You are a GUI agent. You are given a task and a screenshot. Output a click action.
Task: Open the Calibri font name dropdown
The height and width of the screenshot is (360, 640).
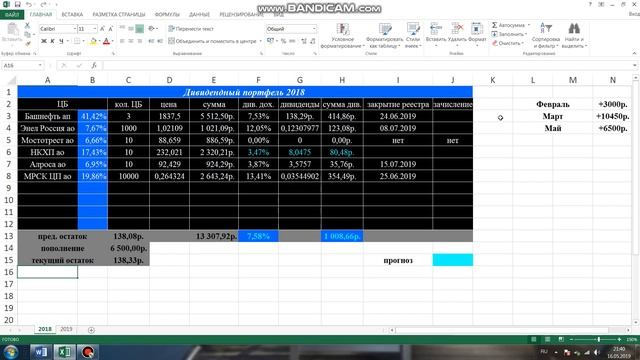tap(75, 29)
